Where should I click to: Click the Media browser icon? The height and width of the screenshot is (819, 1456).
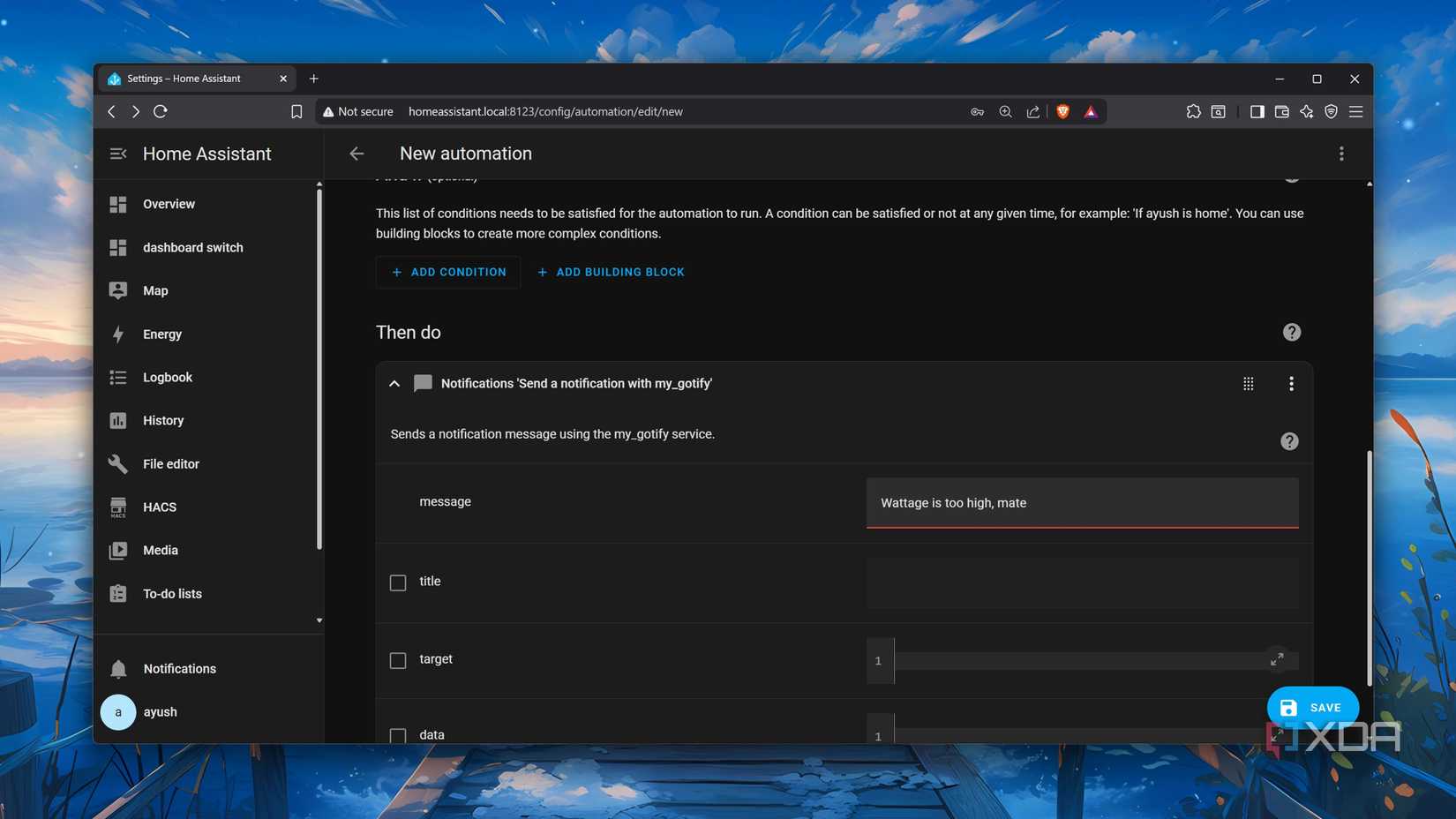[x=118, y=550]
